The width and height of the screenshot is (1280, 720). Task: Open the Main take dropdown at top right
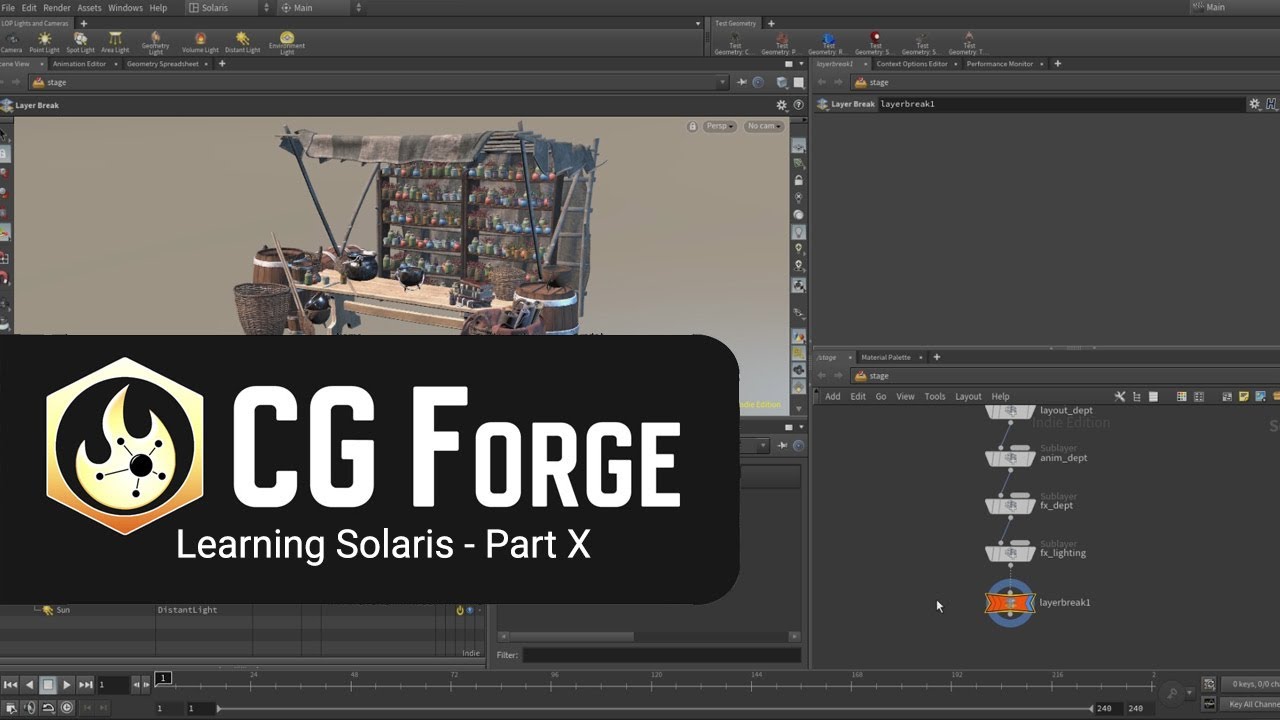tap(1235, 7)
